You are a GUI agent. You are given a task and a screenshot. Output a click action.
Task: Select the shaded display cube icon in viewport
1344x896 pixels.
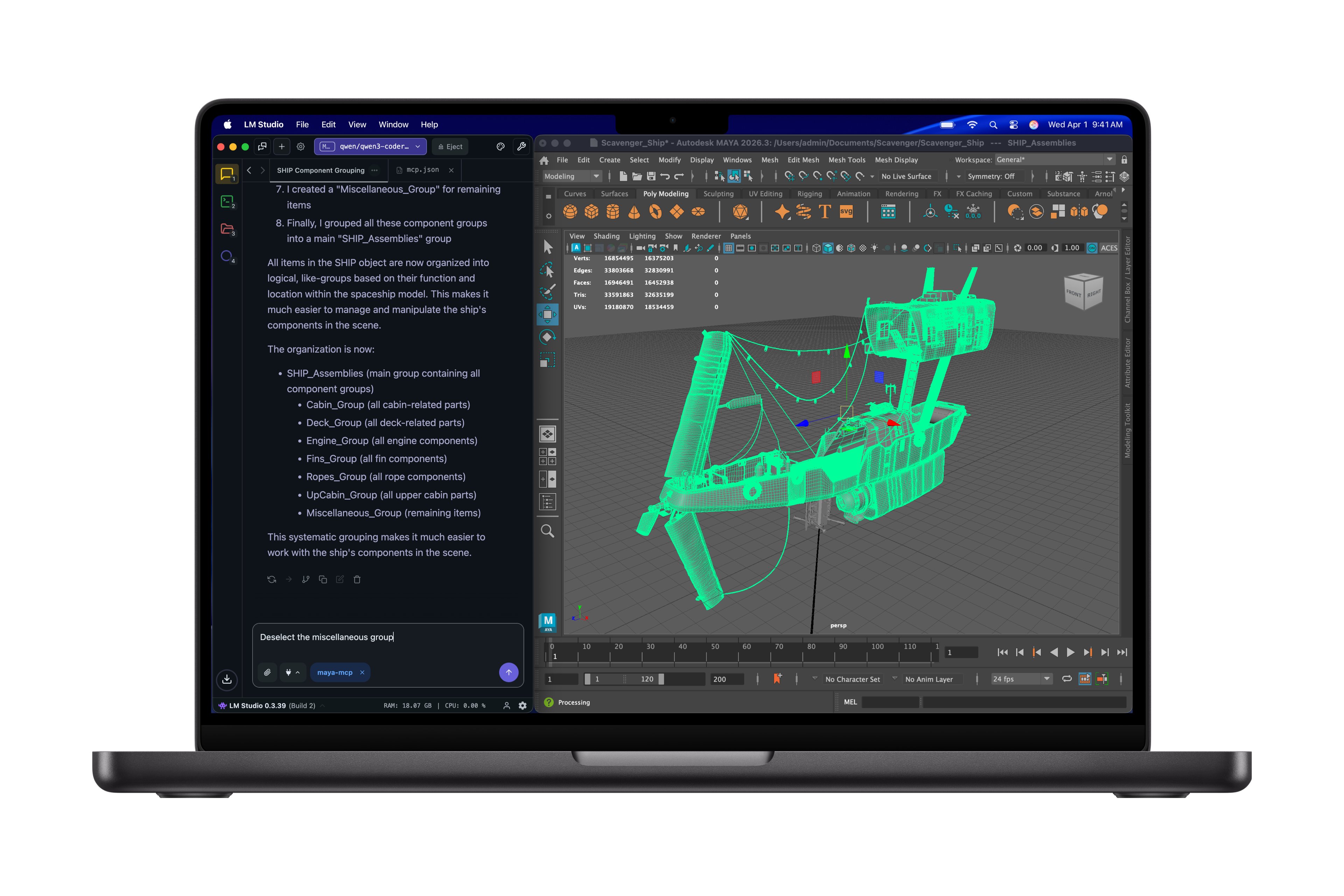pos(828,248)
